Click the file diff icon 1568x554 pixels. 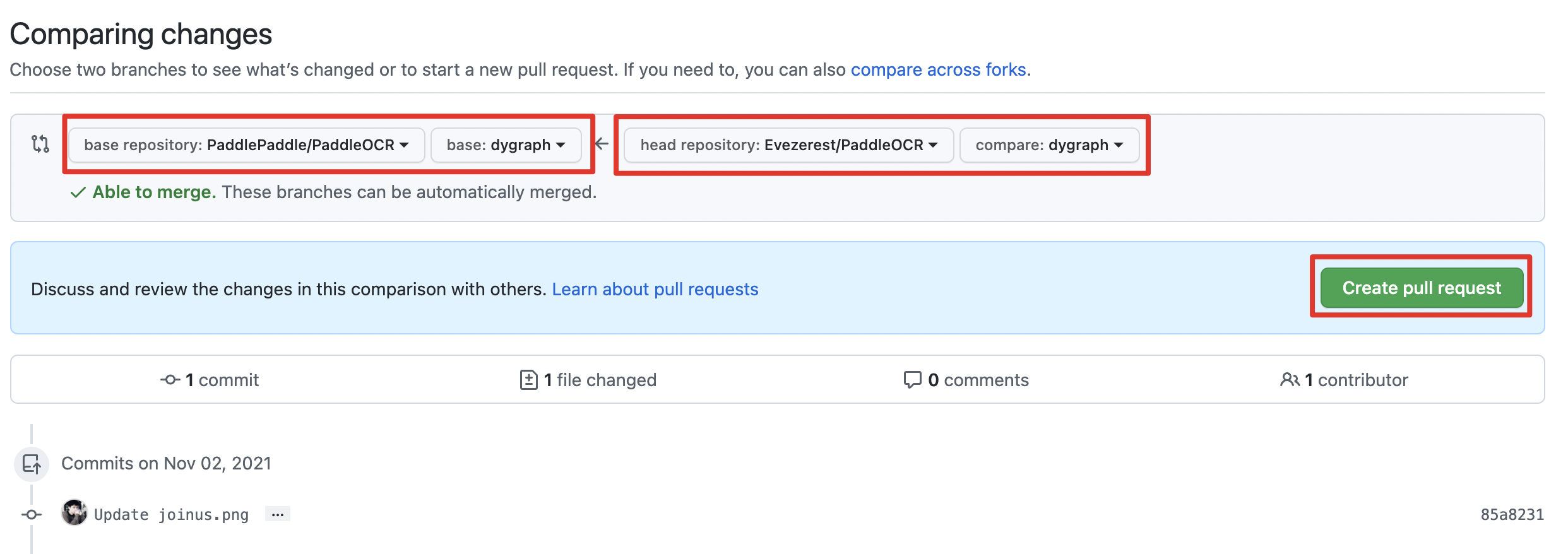click(528, 380)
